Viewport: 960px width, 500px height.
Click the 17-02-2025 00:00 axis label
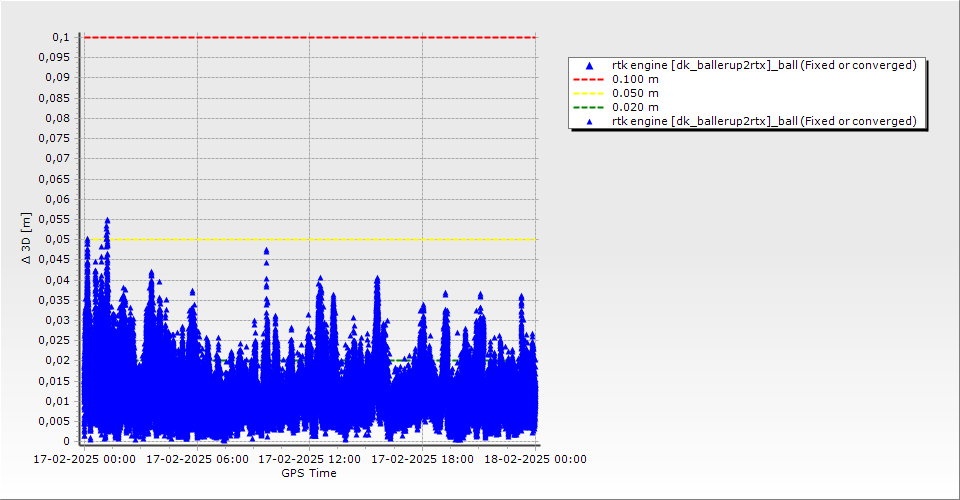click(84, 459)
